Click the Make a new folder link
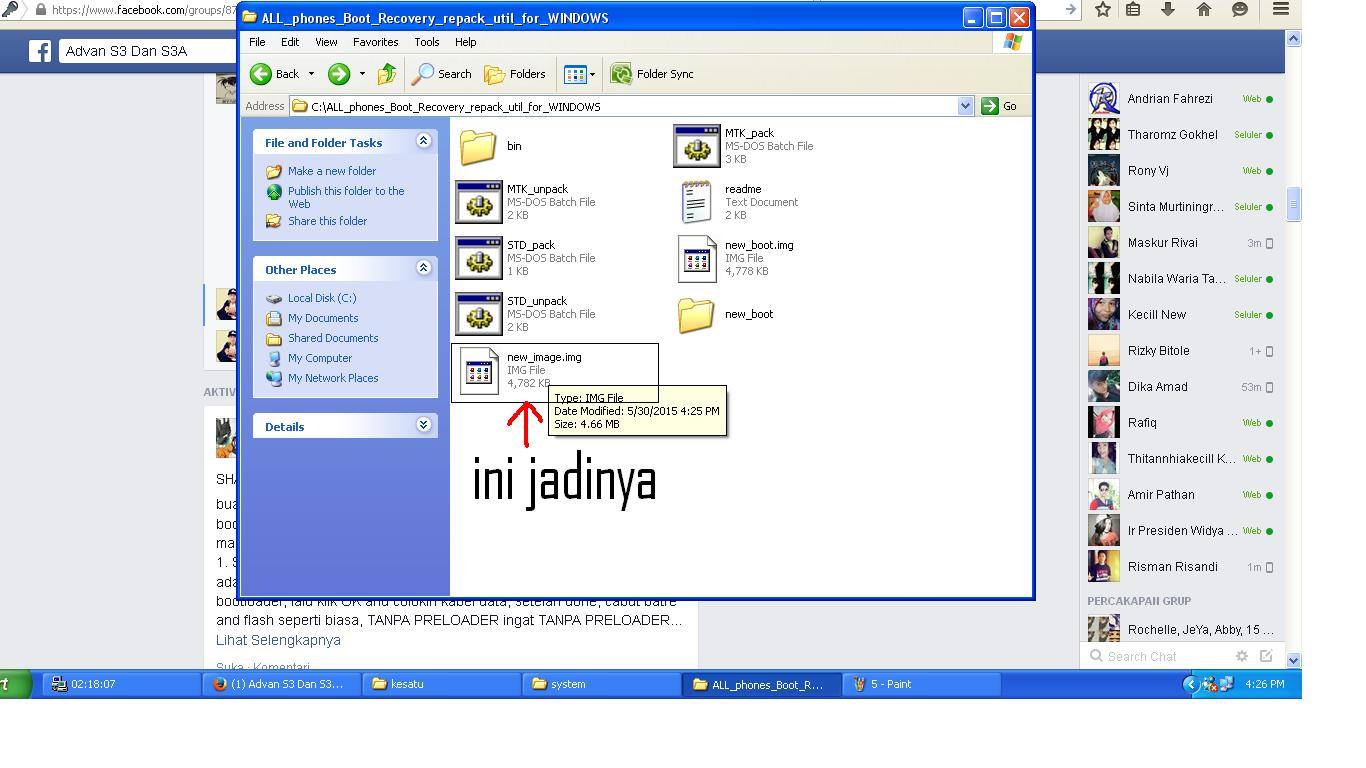 (332, 171)
